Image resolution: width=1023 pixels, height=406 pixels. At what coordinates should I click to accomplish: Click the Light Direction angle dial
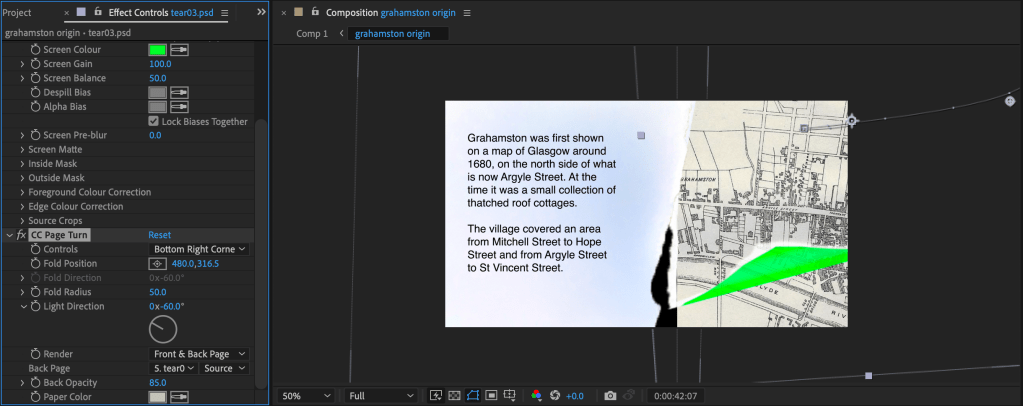163,328
